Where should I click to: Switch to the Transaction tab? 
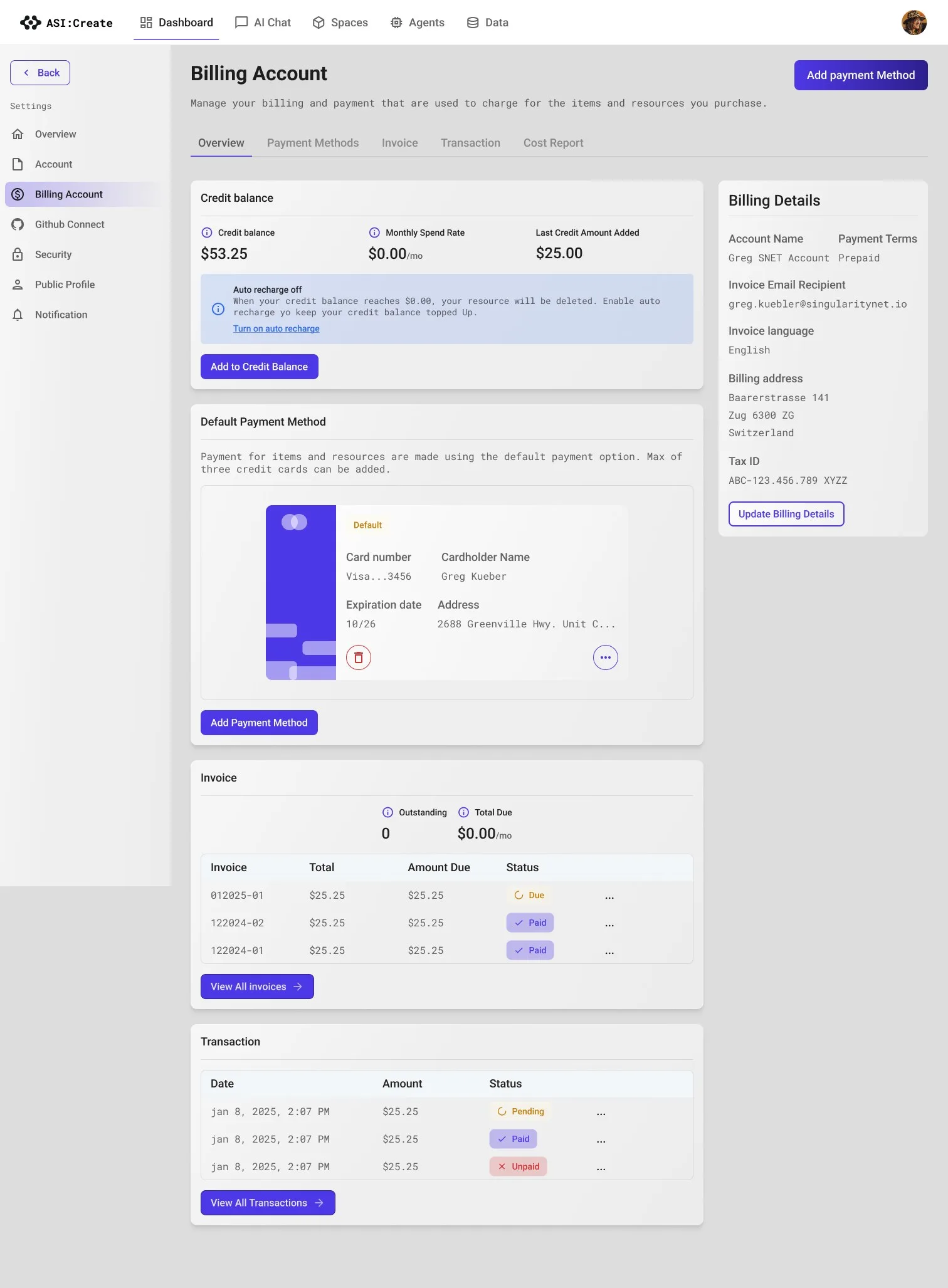pyautogui.click(x=470, y=143)
